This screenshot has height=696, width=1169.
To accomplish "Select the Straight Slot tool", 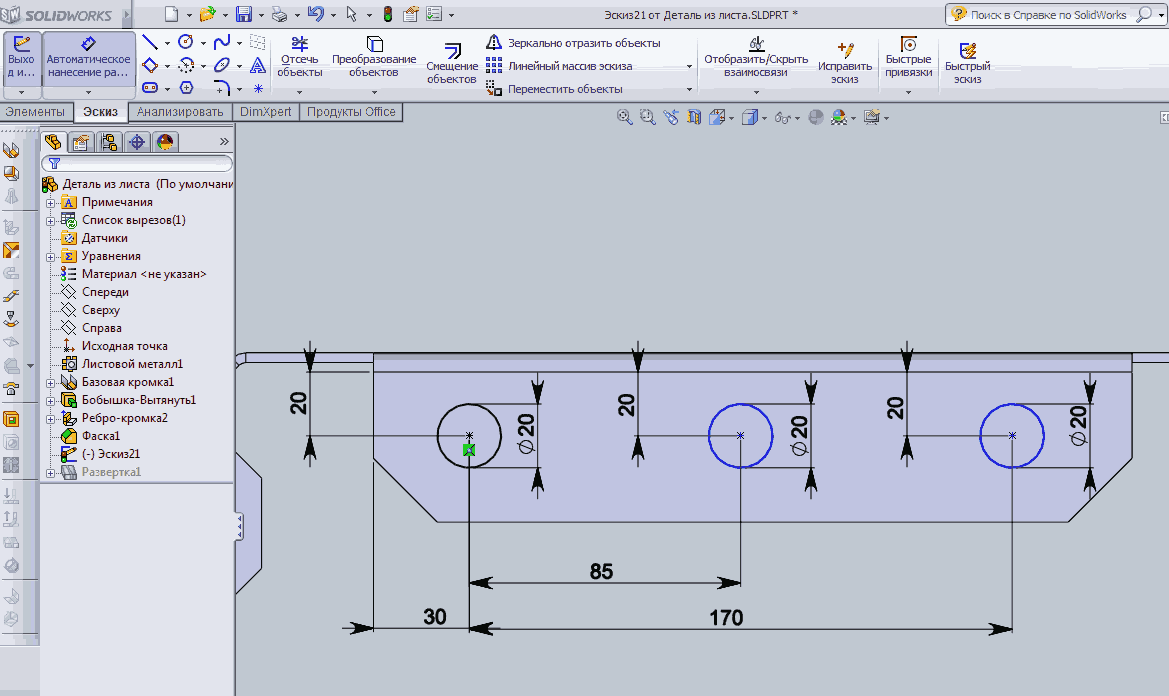I will pos(150,88).
